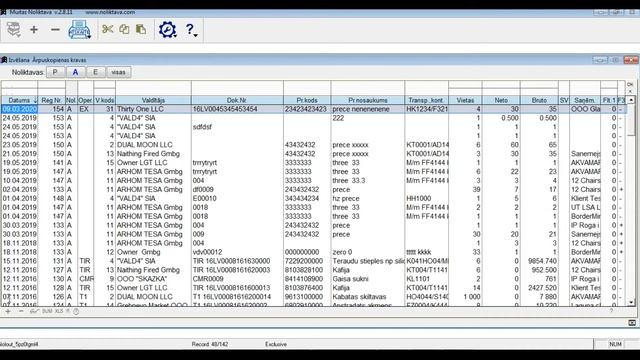Select the E warehouse filter button
640x360 pixels.
[x=96, y=72]
